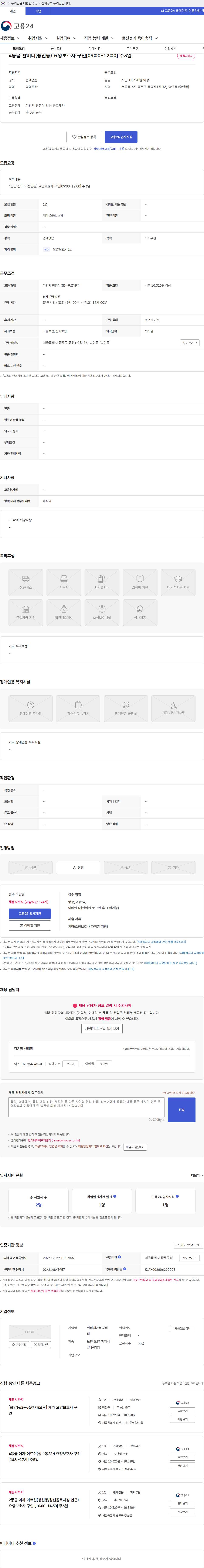Click the blue 전송 button

181,1110
